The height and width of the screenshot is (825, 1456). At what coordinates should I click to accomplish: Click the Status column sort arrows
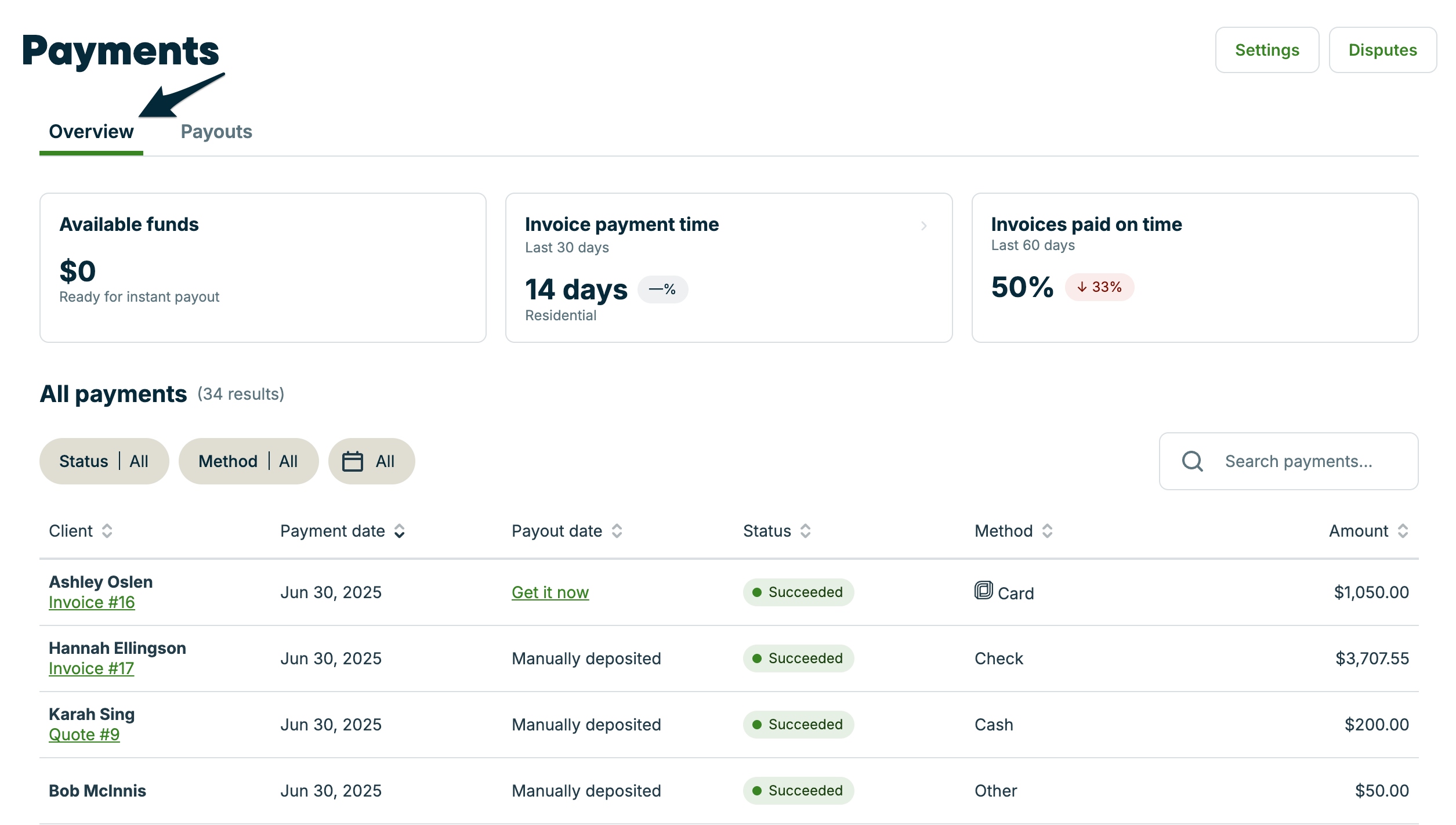pyautogui.click(x=806, y=531)
